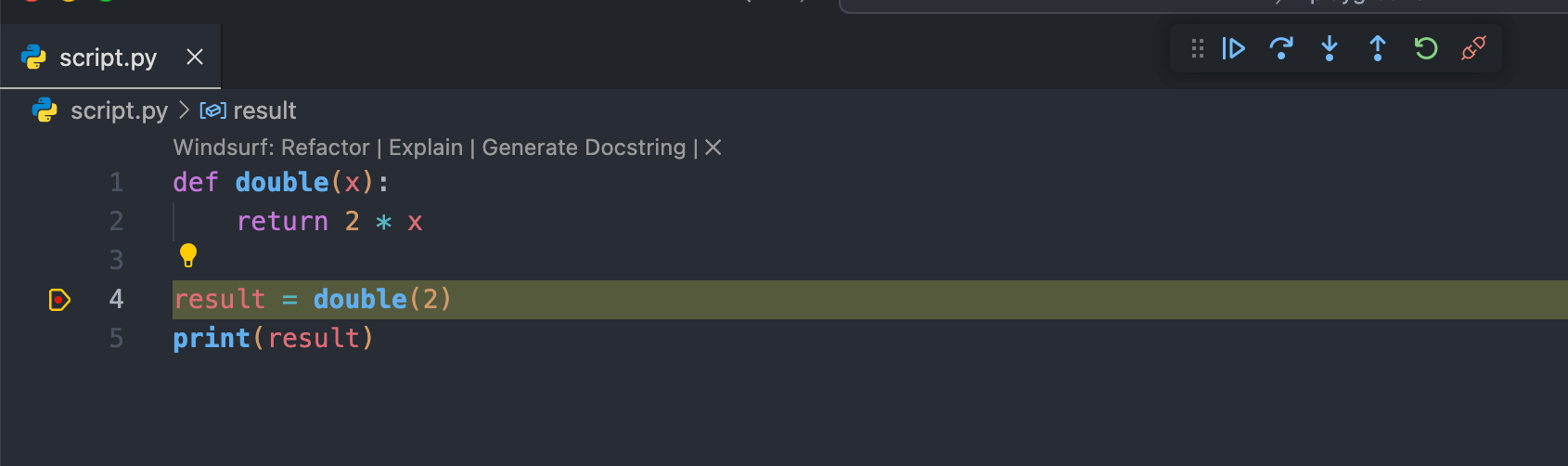Grab the debug toolbar drag handle
This screenshot has width=1568, height=466.
pyautogui.click(x=1198, y=48)
